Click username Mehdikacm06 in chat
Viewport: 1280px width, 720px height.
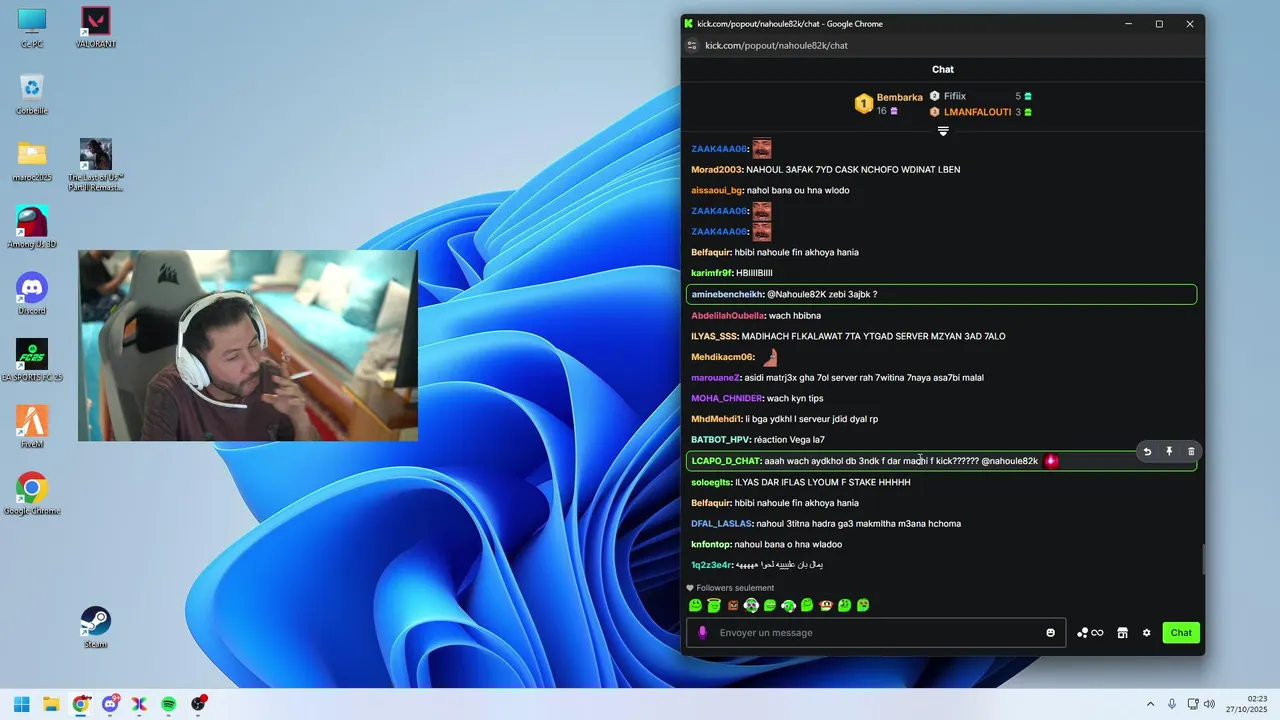pos(722,357)
